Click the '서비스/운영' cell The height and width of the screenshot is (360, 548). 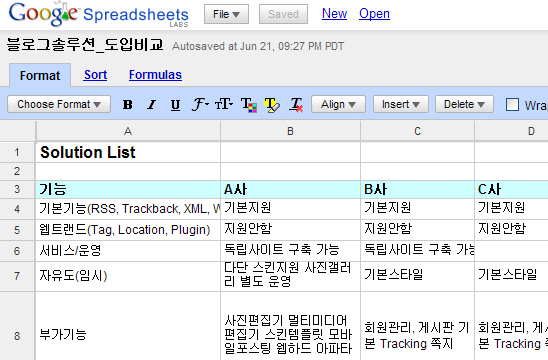(x=128, y=251)
